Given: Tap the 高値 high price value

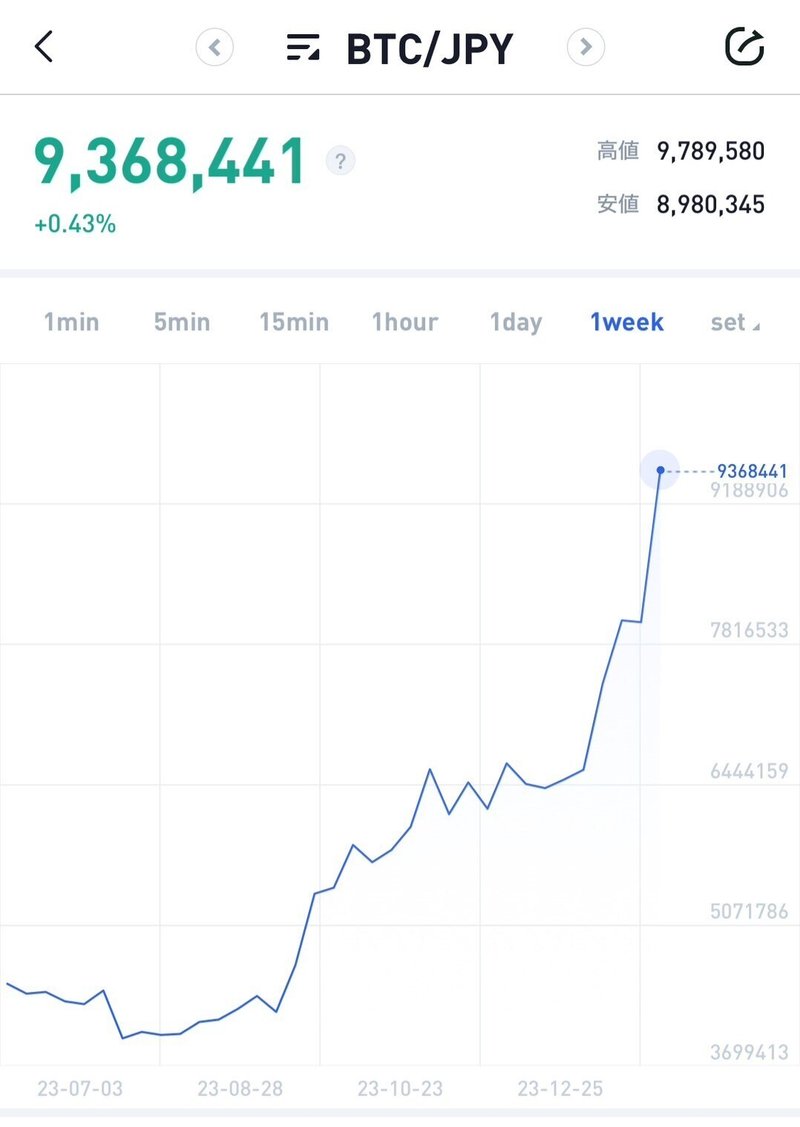Looking at the screenshot, I should point(710,151).
